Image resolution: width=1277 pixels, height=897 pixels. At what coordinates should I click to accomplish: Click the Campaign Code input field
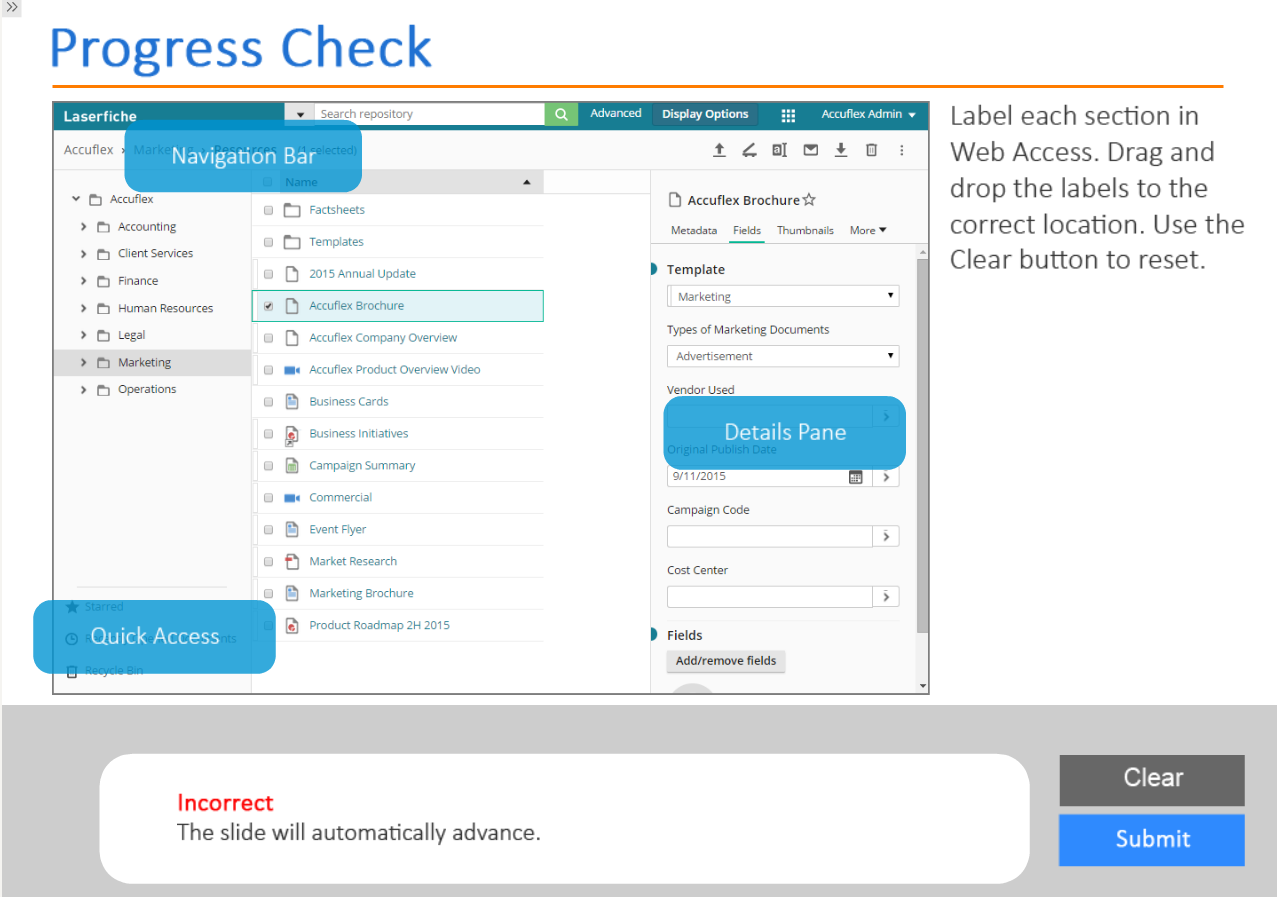coord(770,537)
